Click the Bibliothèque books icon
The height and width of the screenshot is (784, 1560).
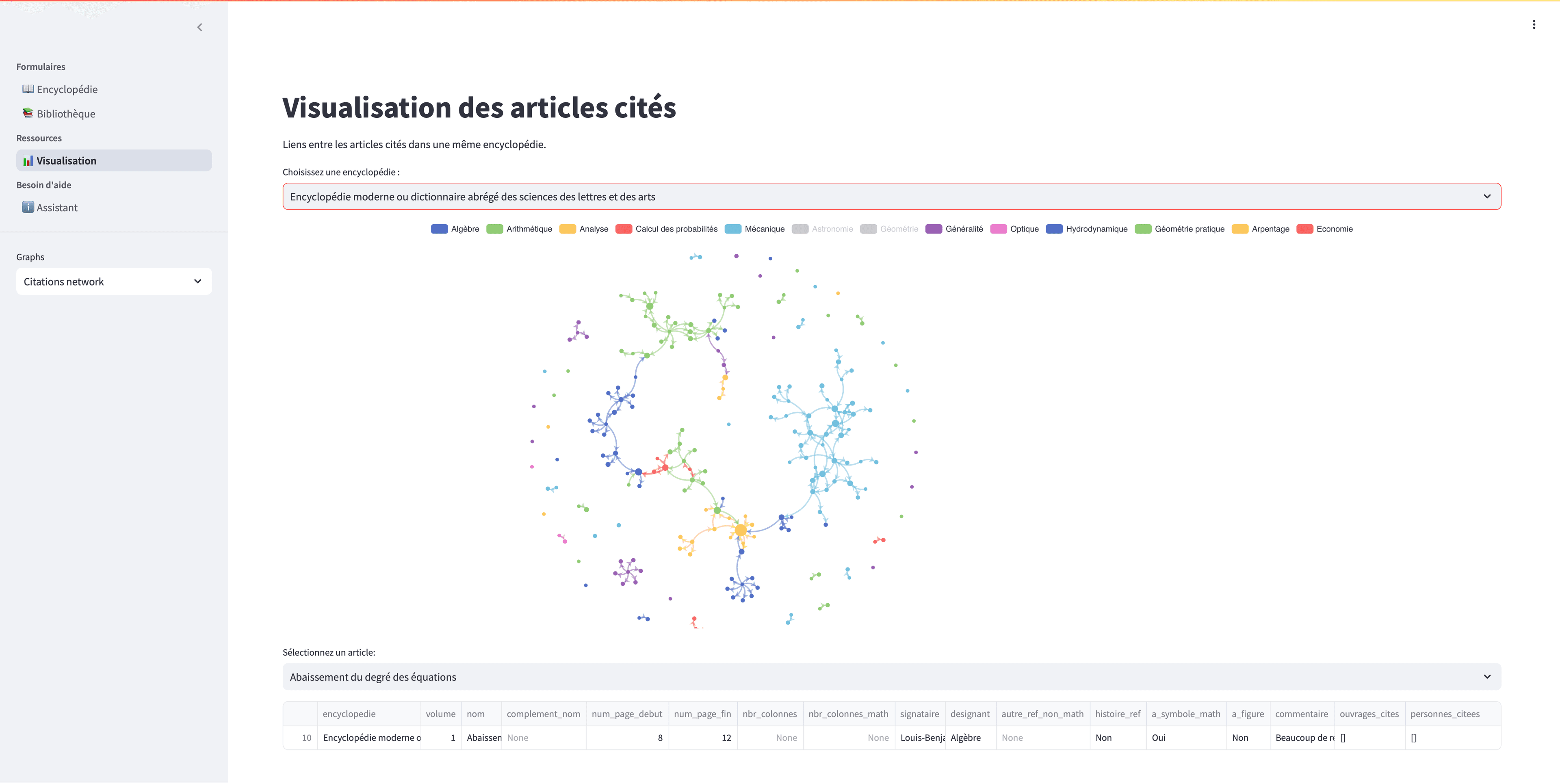point(28,113)
